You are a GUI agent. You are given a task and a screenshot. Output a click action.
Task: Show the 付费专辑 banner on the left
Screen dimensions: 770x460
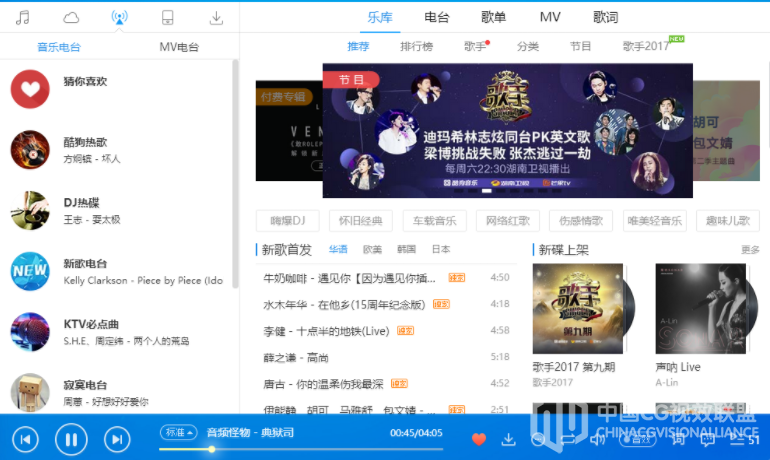coord(289,131)
